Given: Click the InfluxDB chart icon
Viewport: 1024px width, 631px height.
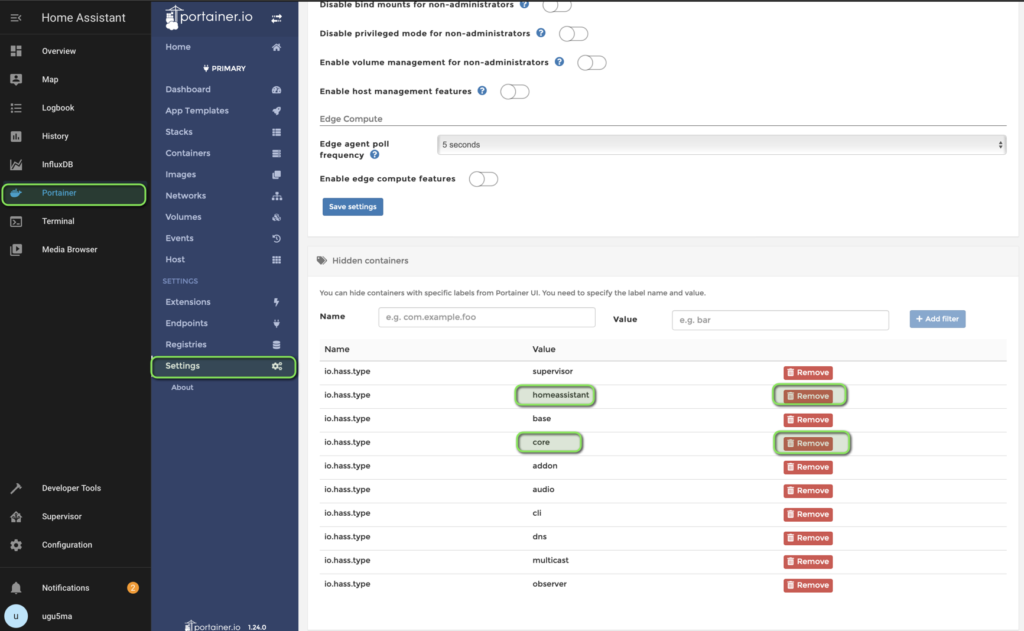Looking at the screenshot, I should pyautogui.click(x=16, y=165).
